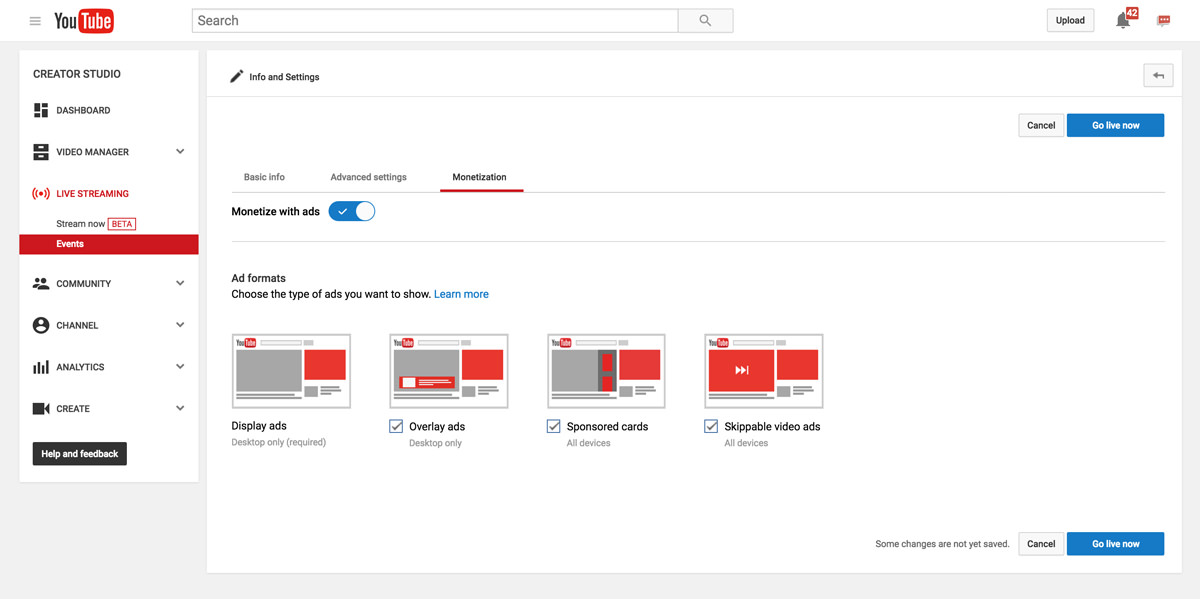
Task: Follow the Learn more link
Action: pos(461,295)
